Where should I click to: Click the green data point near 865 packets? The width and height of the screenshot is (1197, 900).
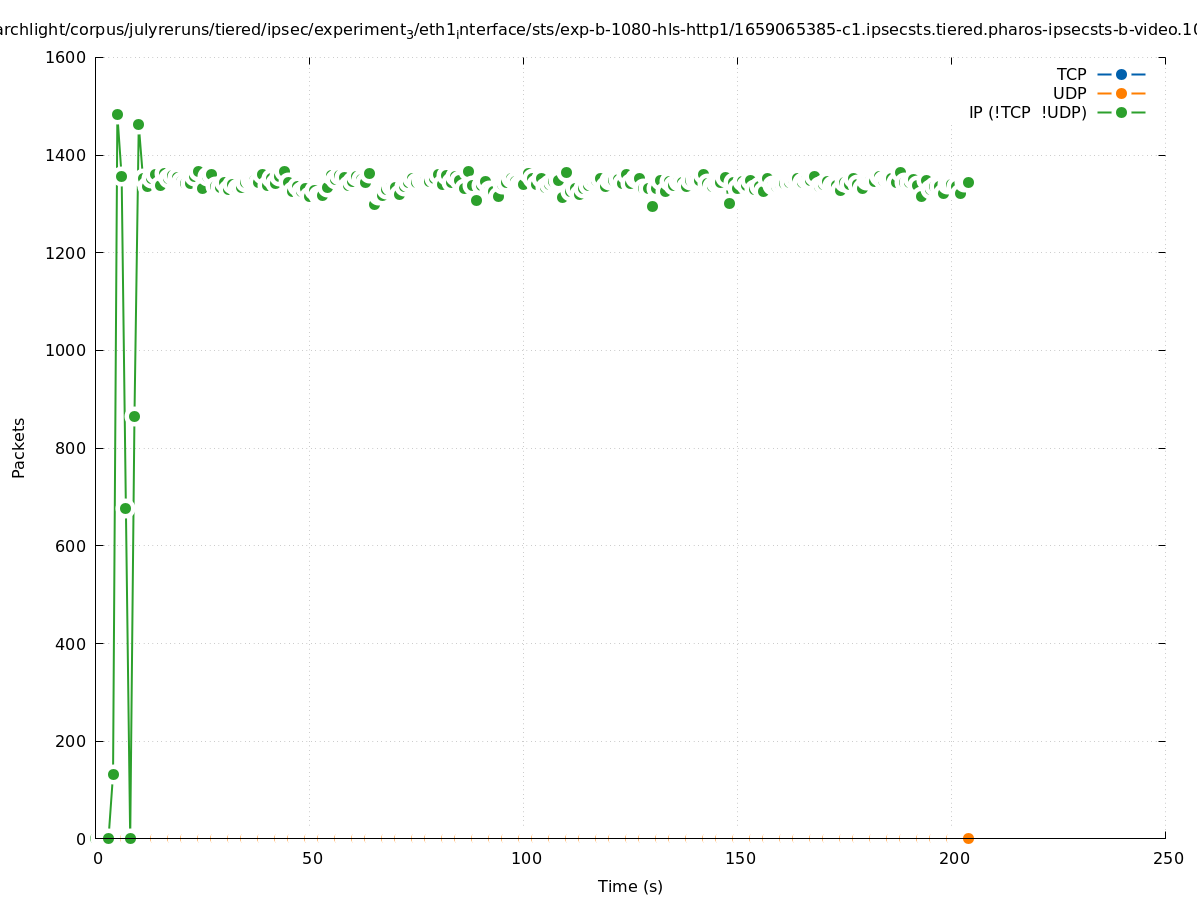[x=134, y=416]
